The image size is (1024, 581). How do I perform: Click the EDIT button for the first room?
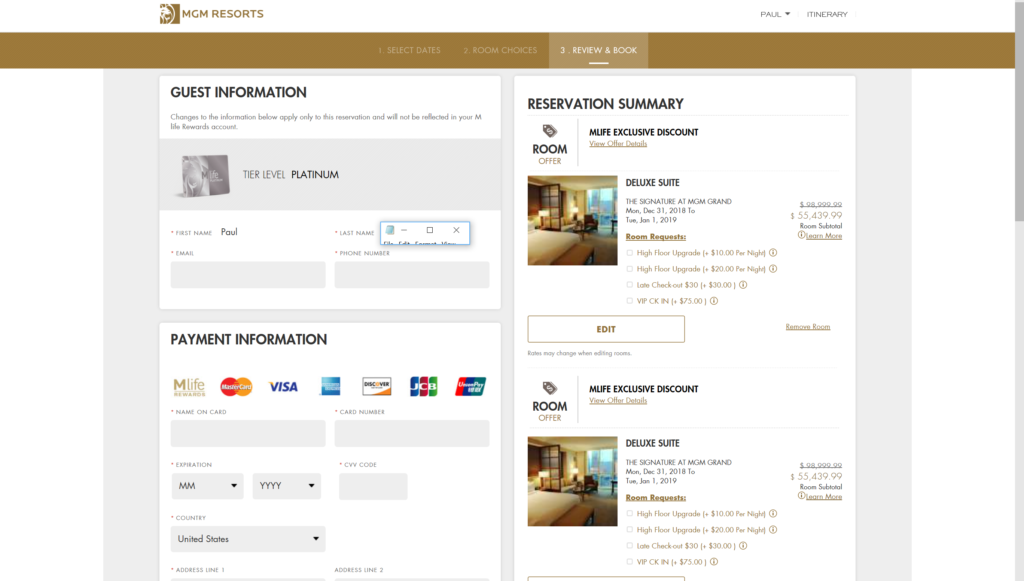(x=606, y=329)
